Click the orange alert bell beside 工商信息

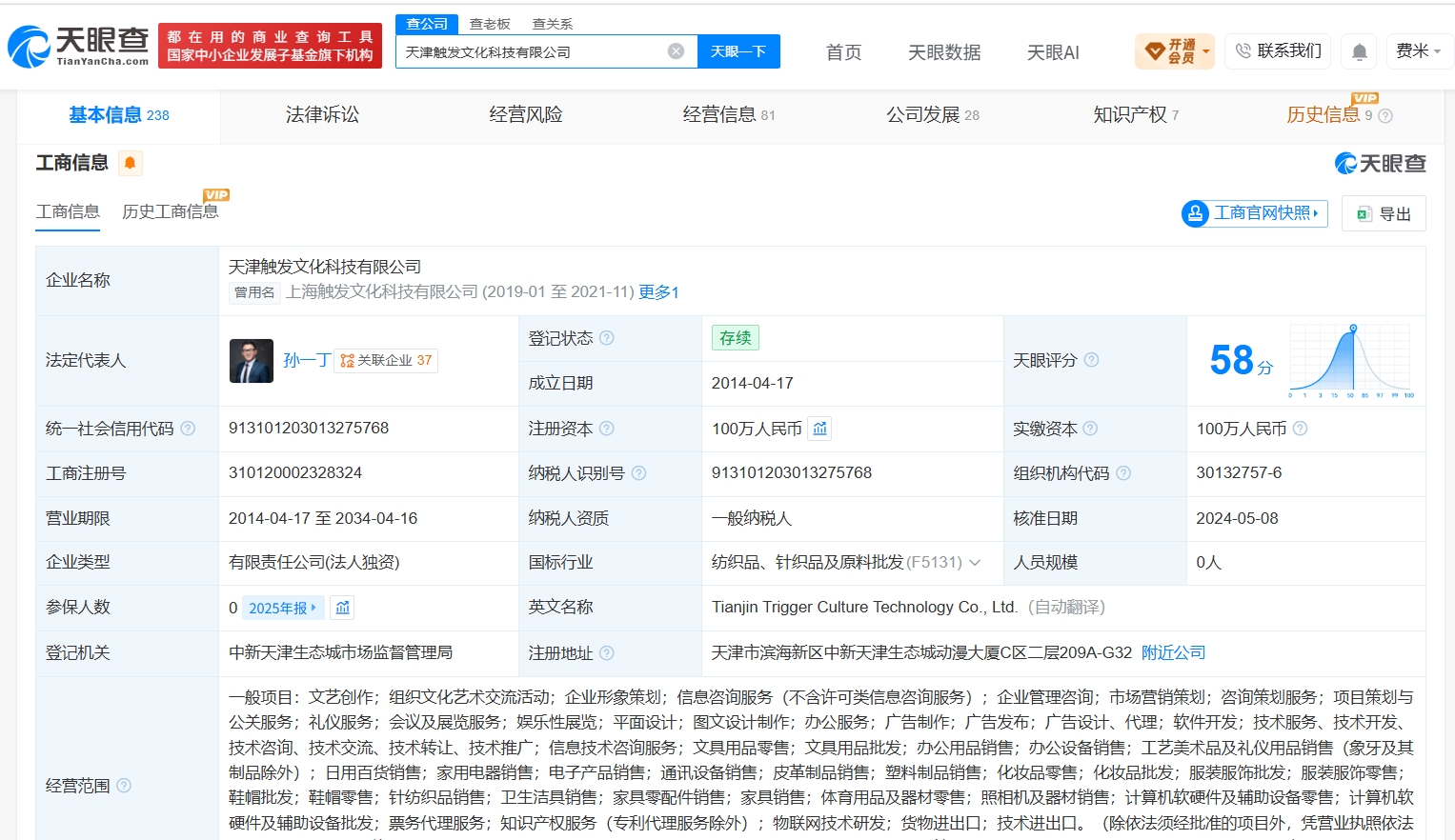coord(130,163)
